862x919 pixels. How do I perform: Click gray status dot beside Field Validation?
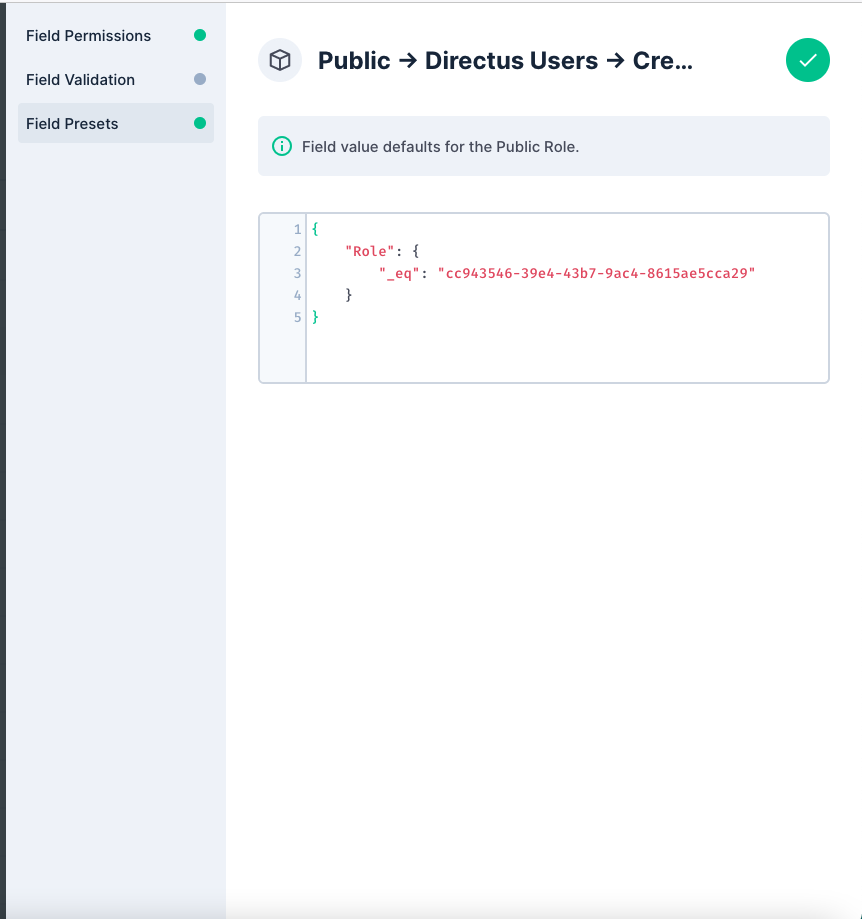(200, 79)
